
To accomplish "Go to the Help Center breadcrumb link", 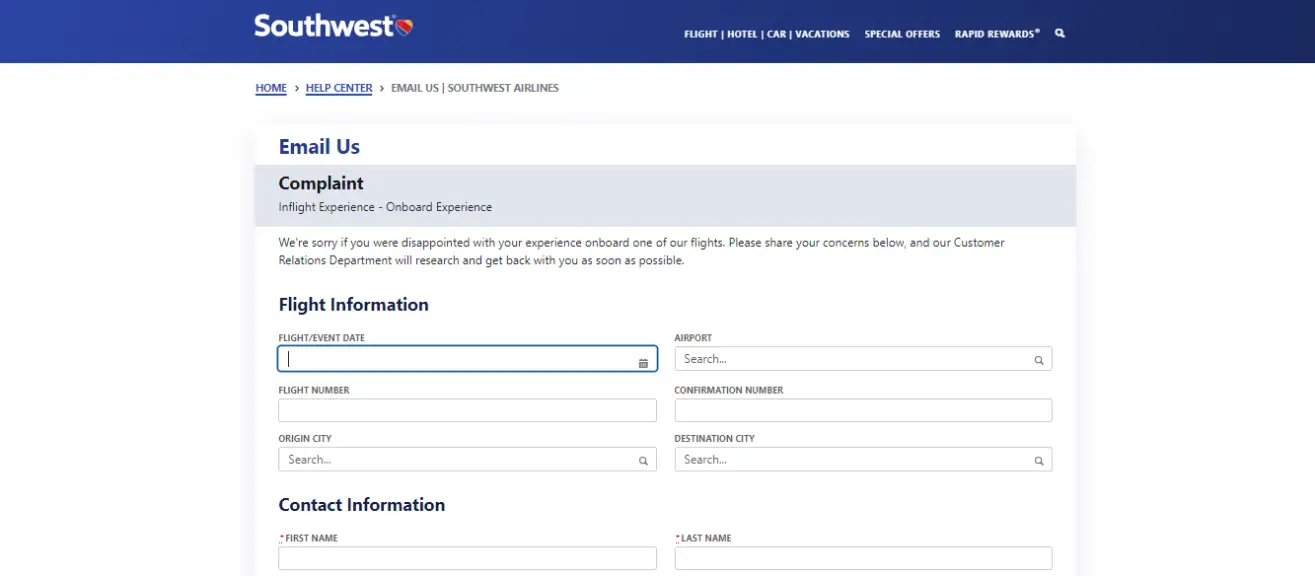I will [x=339, y=88].
